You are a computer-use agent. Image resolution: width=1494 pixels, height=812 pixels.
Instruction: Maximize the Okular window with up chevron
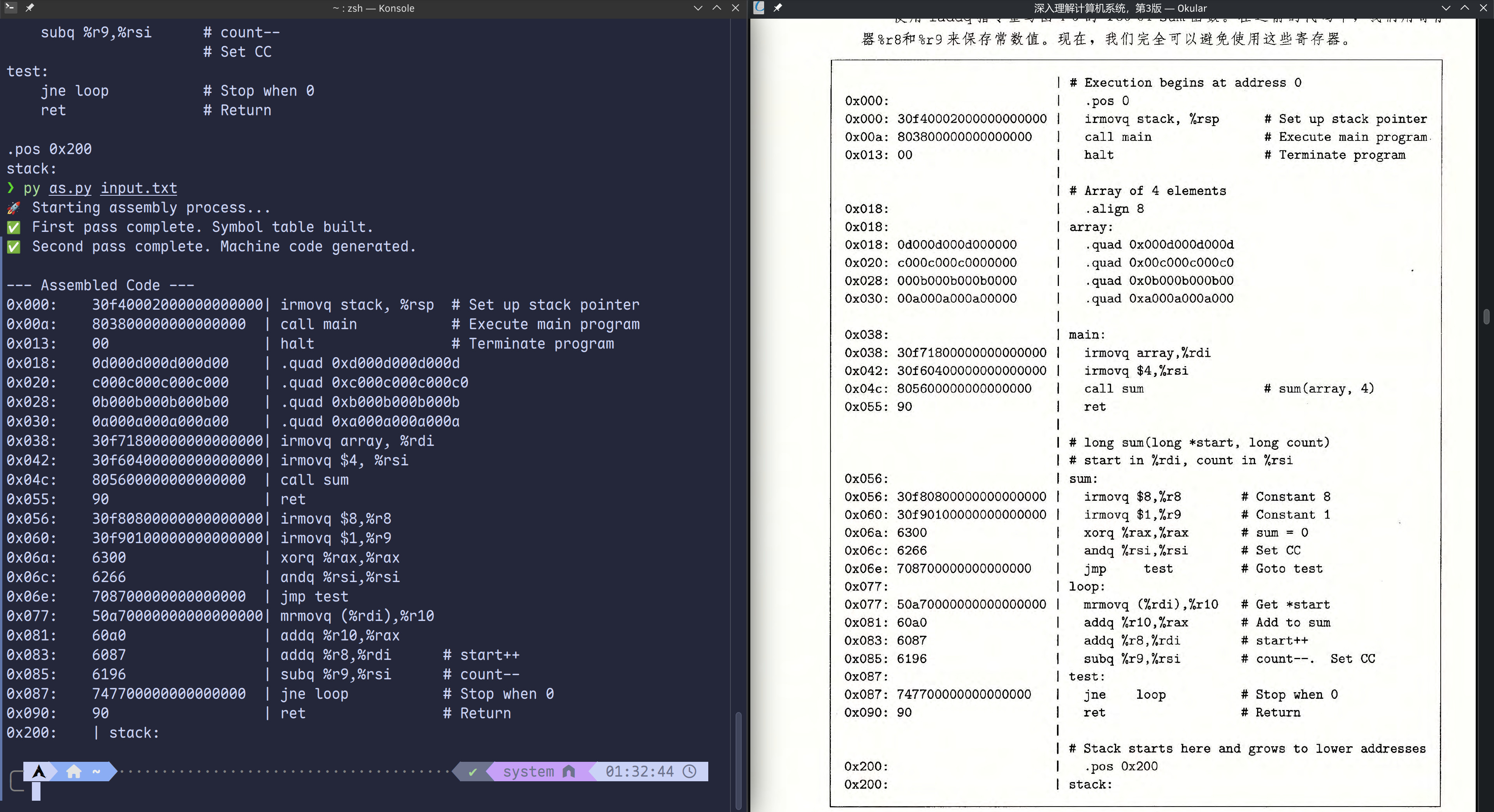click(x=1464, y=7)
